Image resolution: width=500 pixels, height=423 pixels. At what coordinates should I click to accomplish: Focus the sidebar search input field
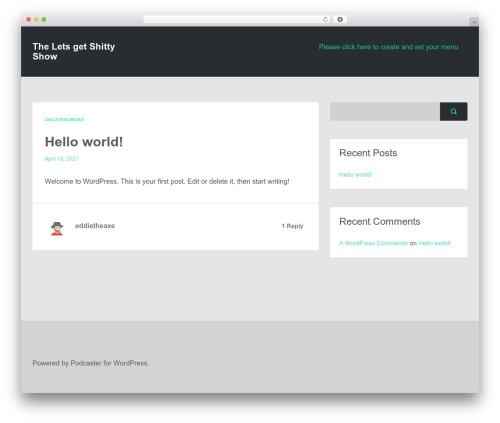tap(385, 111)
